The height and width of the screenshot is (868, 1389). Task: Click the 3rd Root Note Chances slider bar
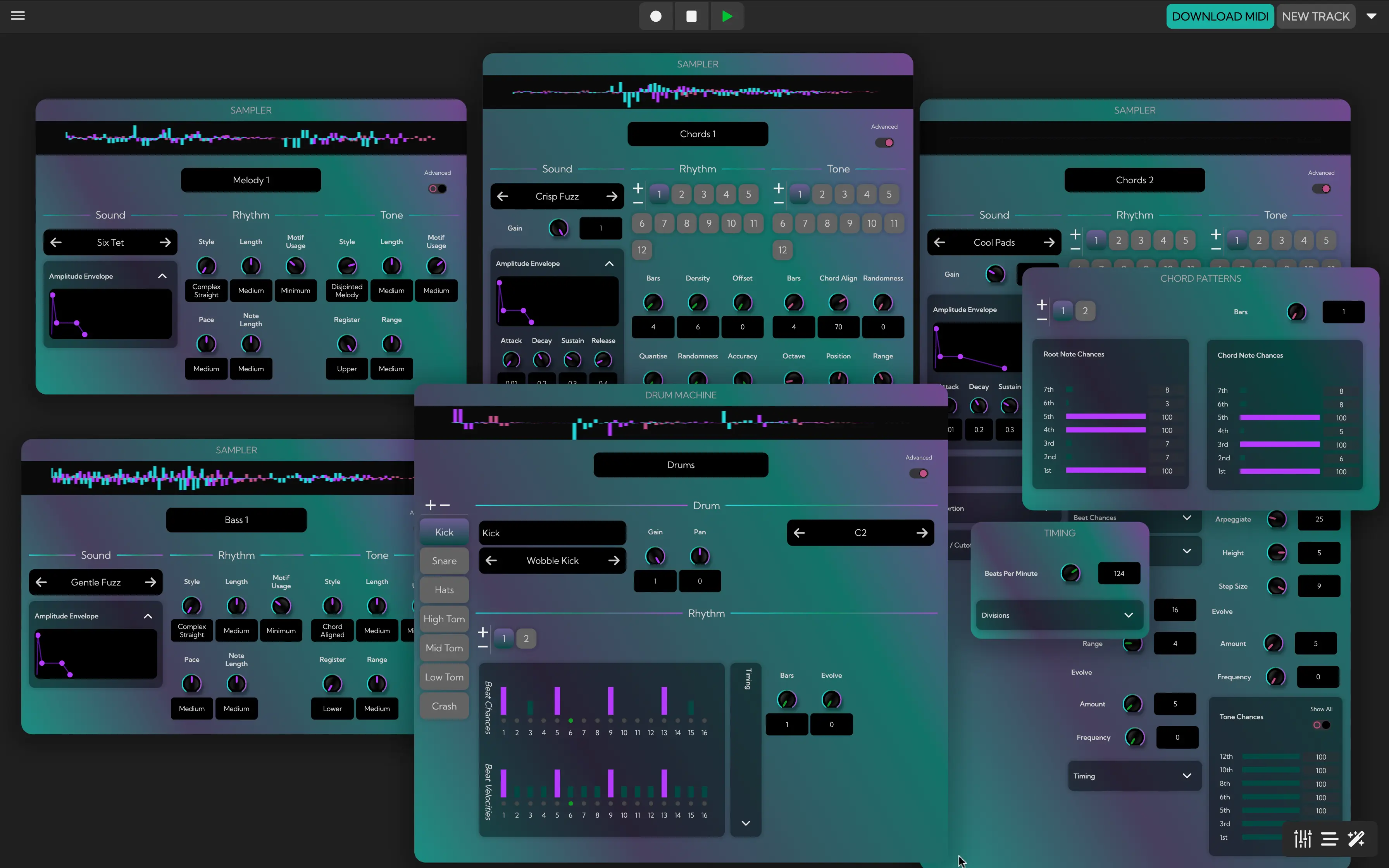pyautogui.click(x=1106, y=443)
